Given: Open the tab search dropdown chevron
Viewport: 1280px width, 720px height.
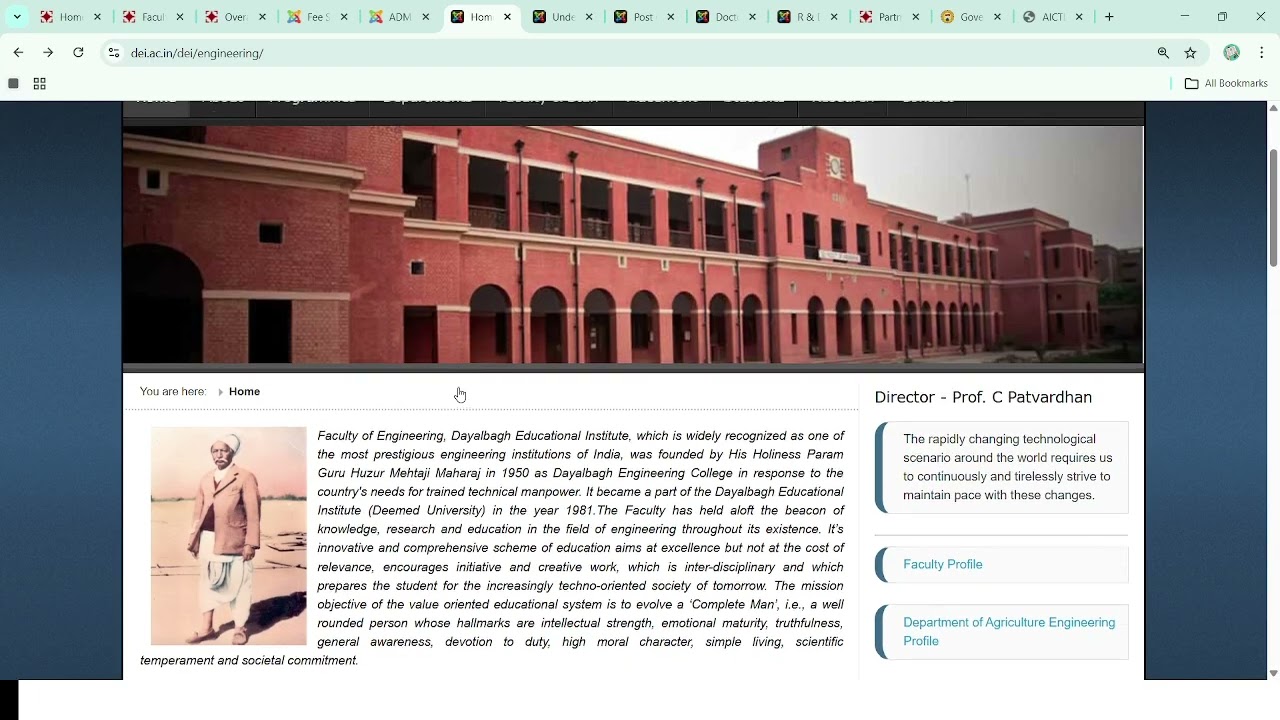Looking at the screenshot, I should pyautogui.click(x=17, y=17).
